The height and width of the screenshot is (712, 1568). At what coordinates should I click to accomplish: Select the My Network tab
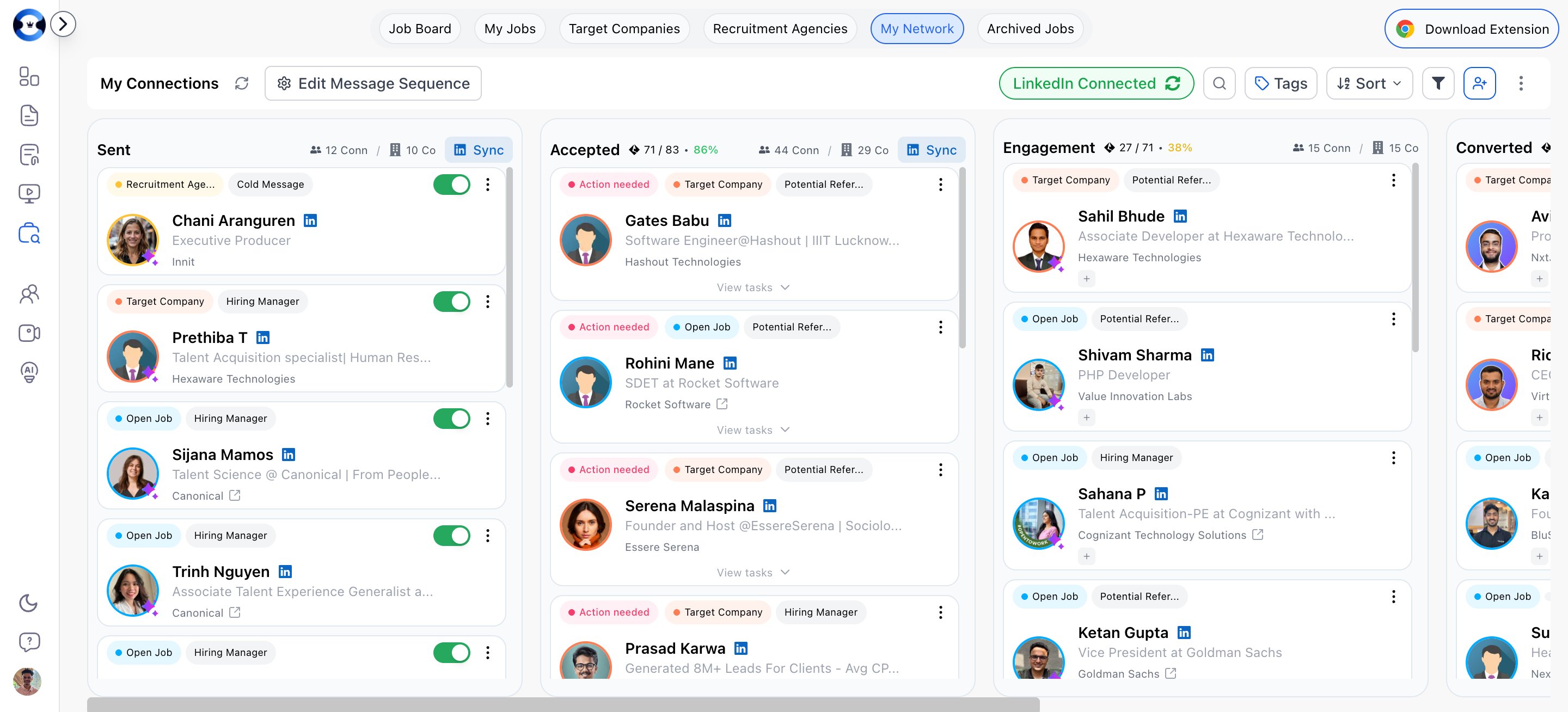917,29
